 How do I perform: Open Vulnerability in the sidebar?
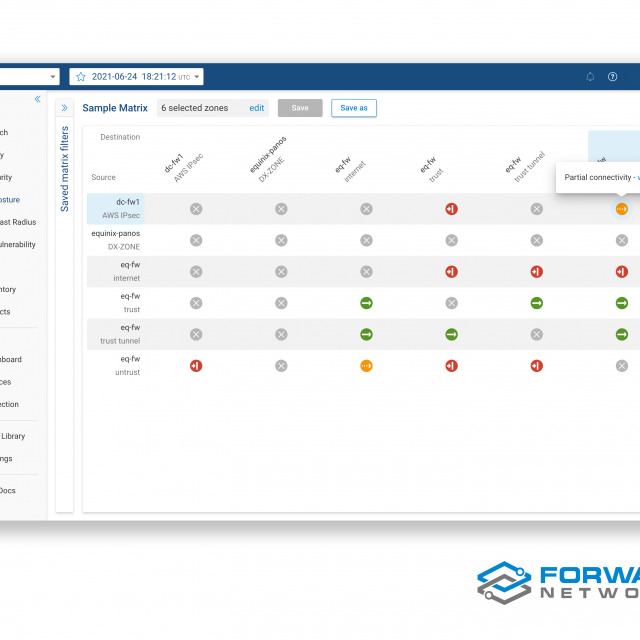(18, 244)
